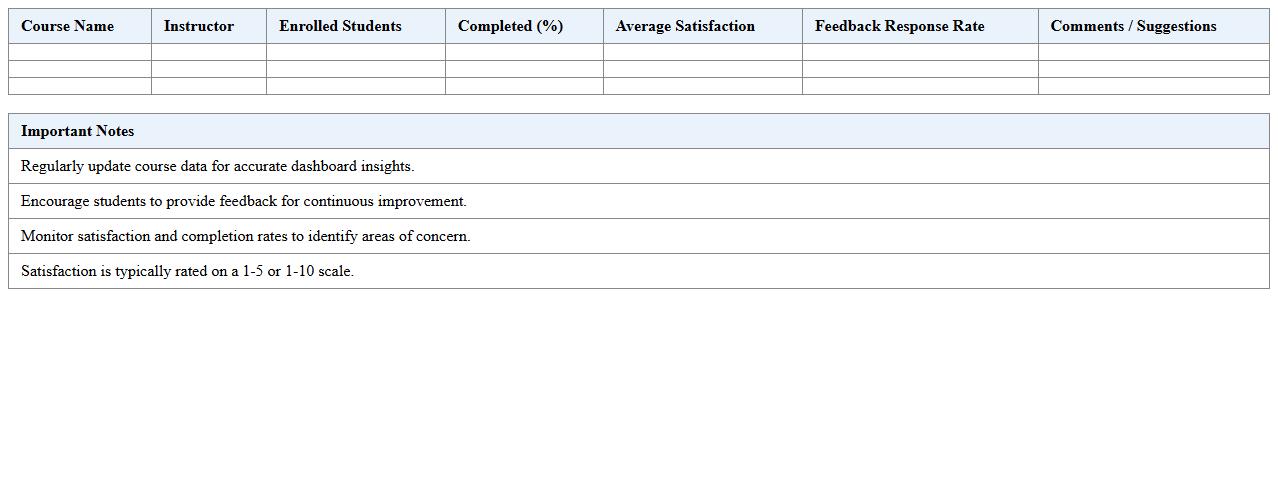Viewport: 1278px width, 501px height.
Task: Select the Completed (%) column header
Action: [510, 26]
